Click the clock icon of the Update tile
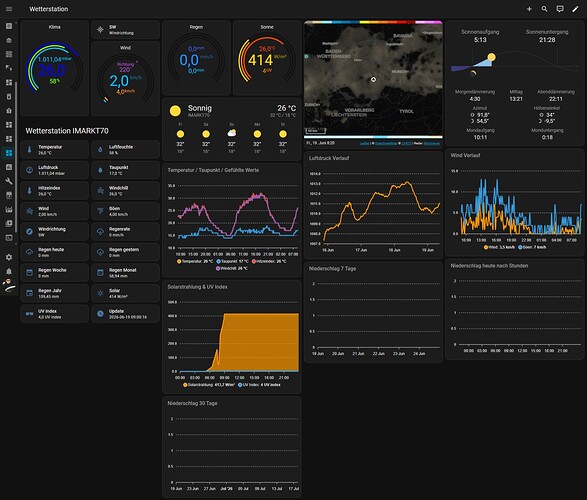The height and width of the screenshot is (500, 587). coord(100,314)
